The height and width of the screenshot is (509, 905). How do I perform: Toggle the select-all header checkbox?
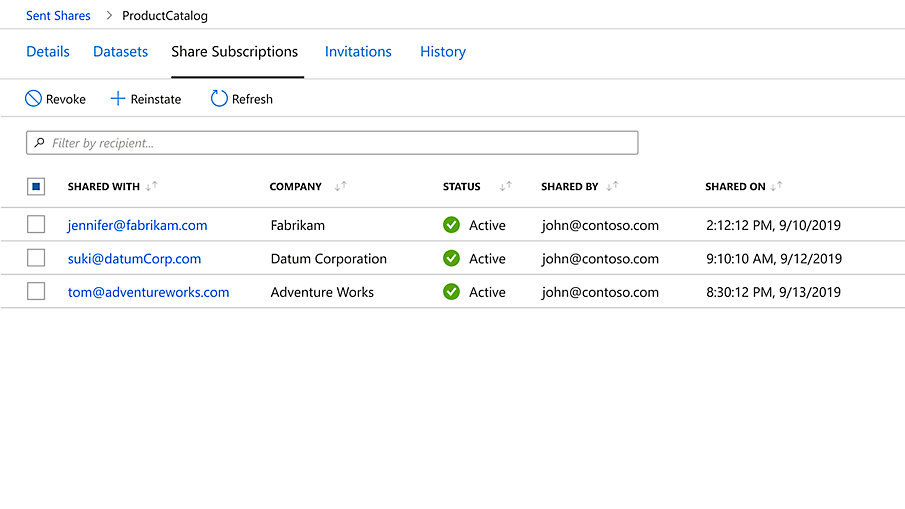[36, 186]
